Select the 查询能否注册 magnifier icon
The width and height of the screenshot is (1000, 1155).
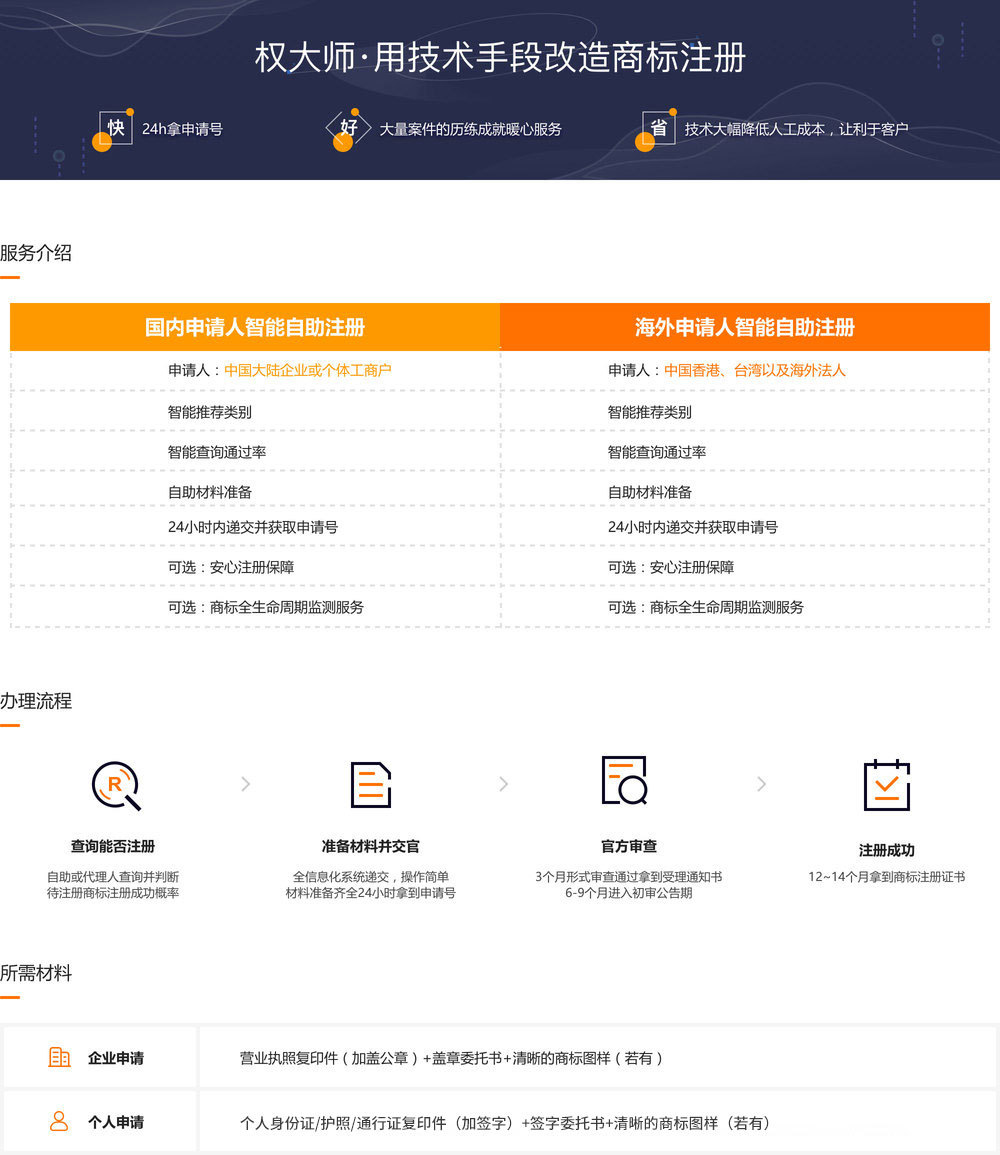pyautogui.click(x=116, y=786)
